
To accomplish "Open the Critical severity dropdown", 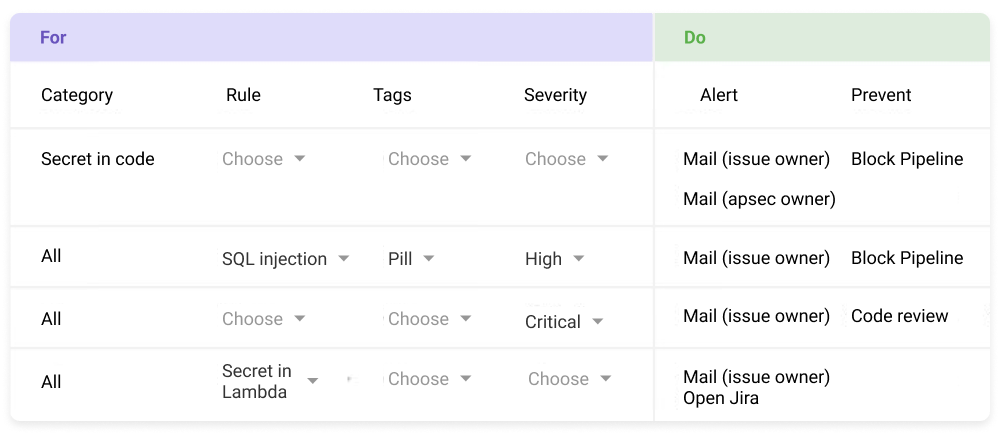I will 564,322.
